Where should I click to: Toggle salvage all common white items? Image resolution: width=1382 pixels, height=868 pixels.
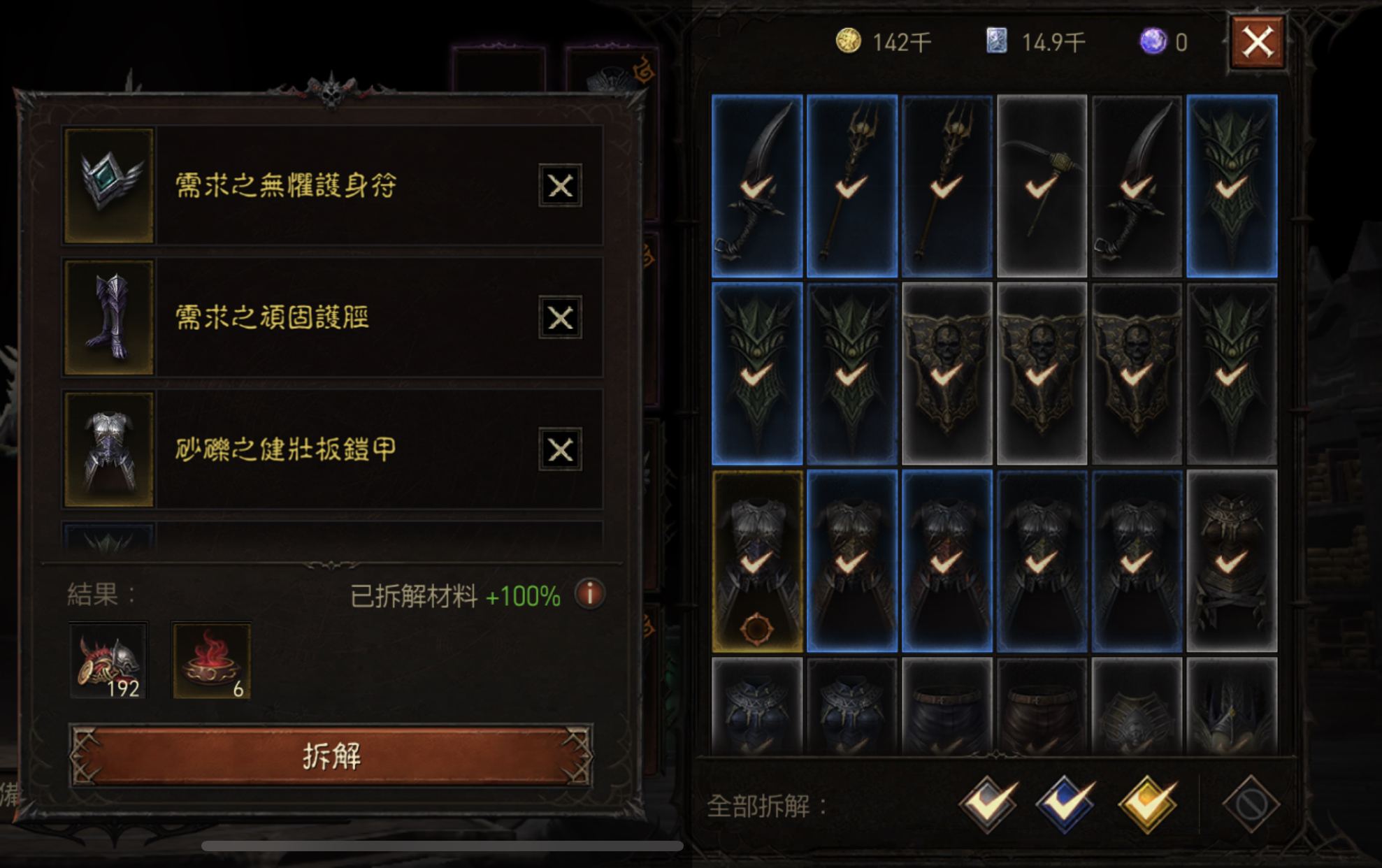coord(988,804)
